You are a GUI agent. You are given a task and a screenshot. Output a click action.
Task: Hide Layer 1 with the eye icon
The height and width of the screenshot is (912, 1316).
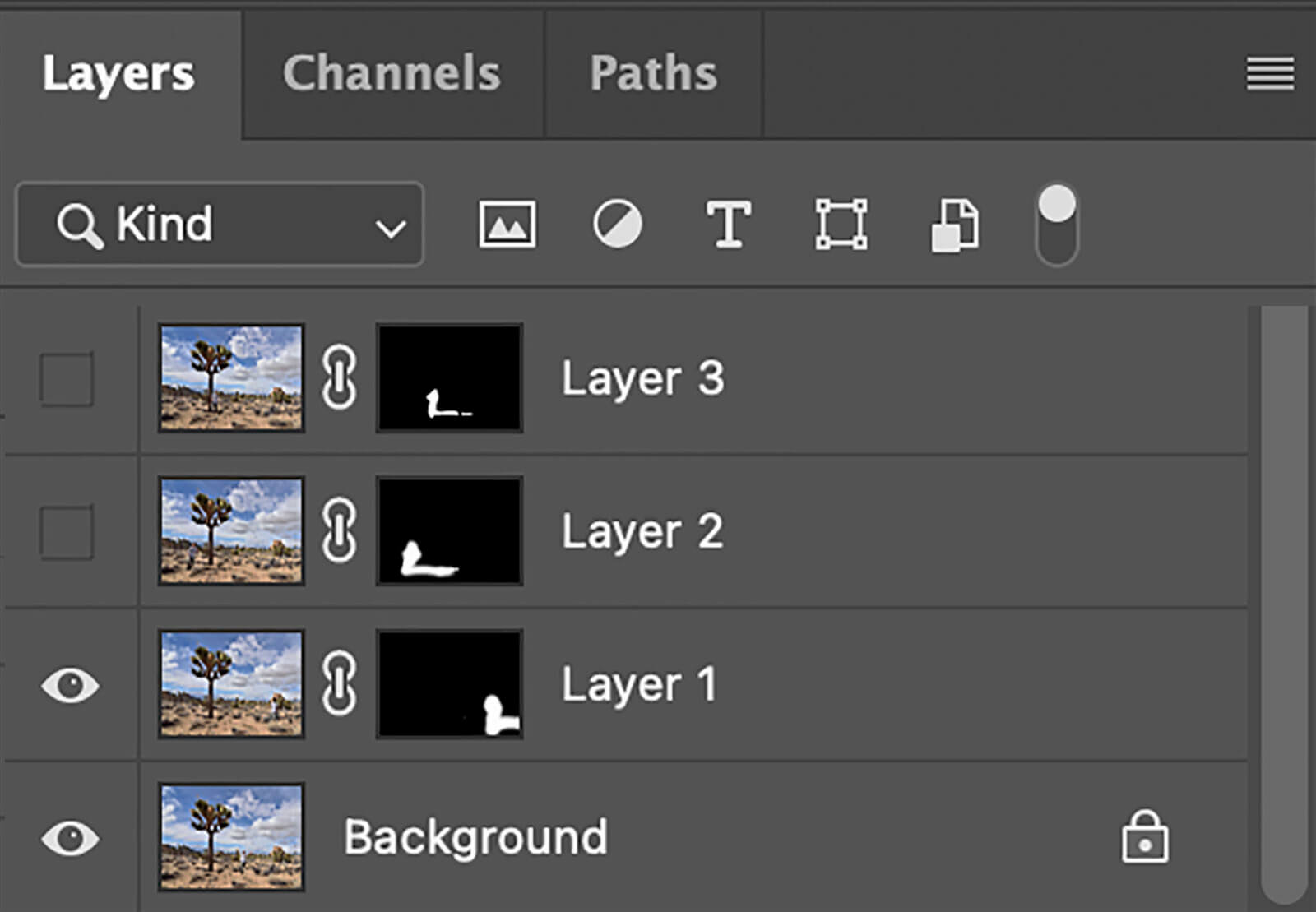tap(70, 685)
